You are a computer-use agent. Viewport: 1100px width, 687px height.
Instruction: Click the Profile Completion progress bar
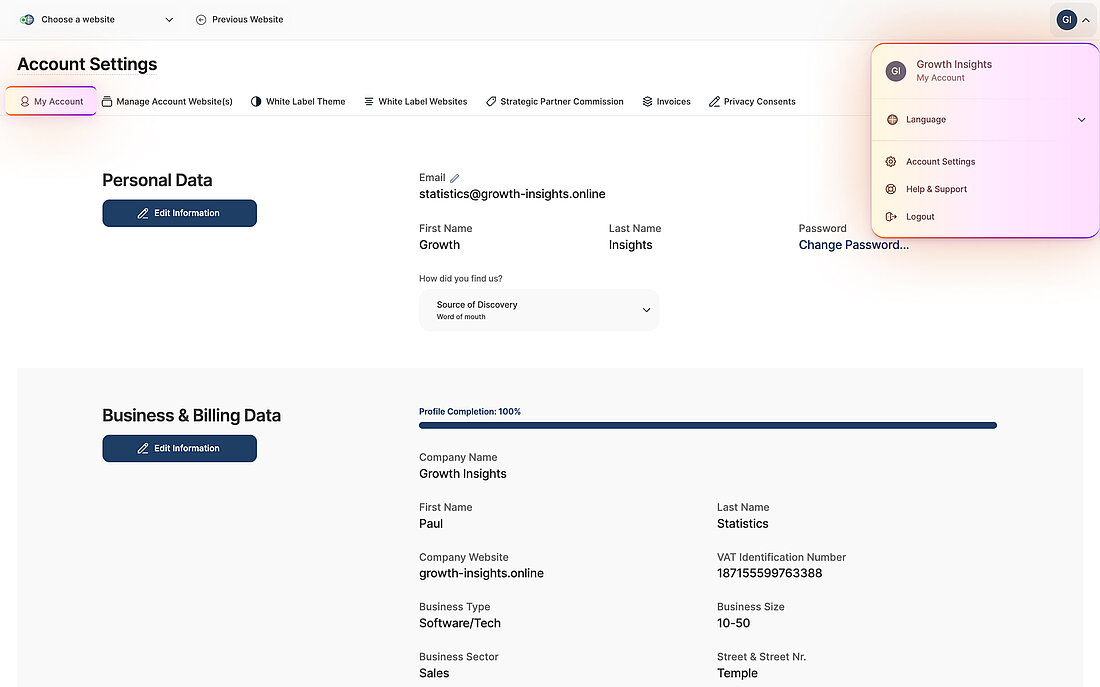tap(708, 425)
